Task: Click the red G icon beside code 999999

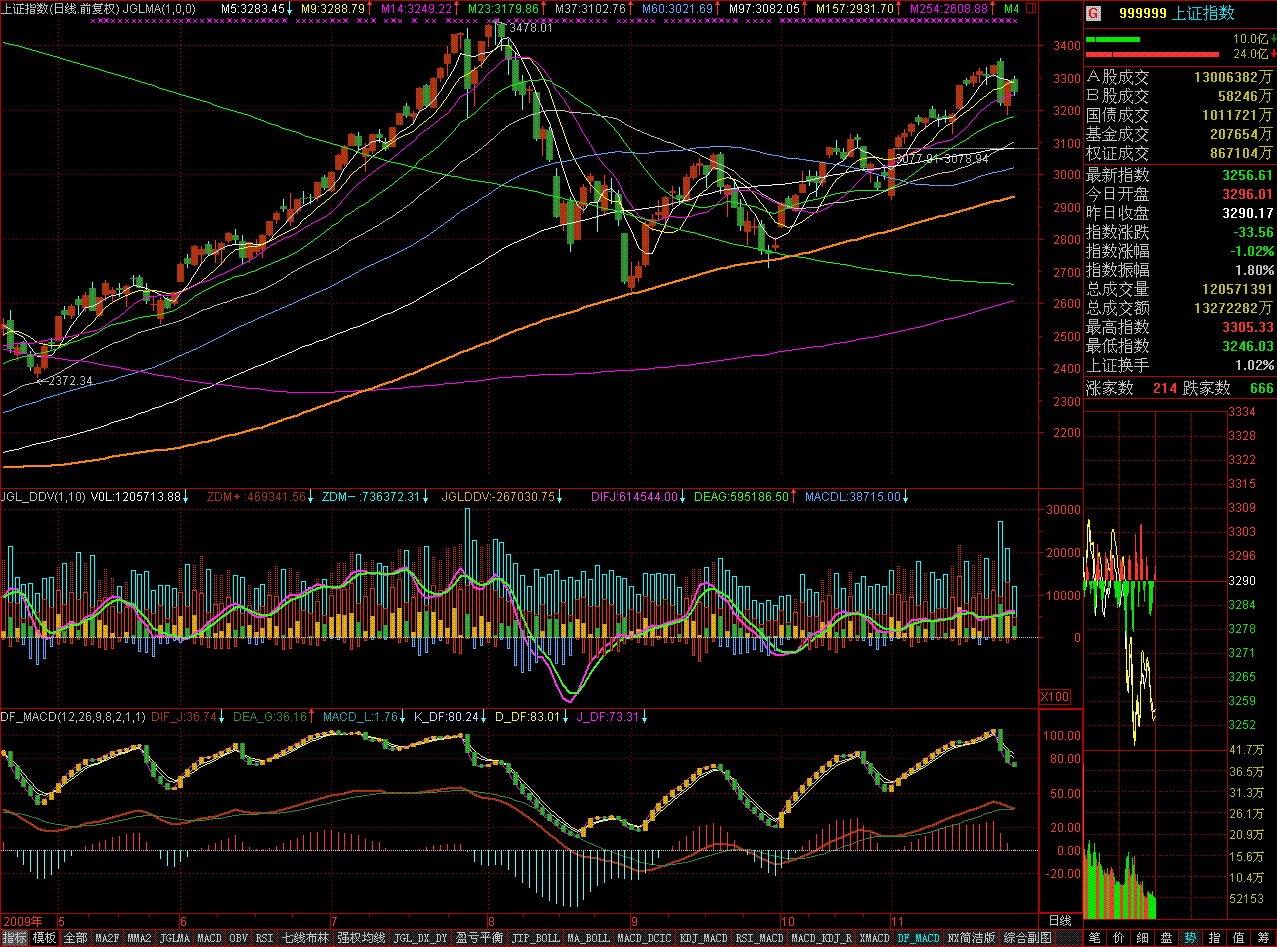Action: click(1093, 14)
